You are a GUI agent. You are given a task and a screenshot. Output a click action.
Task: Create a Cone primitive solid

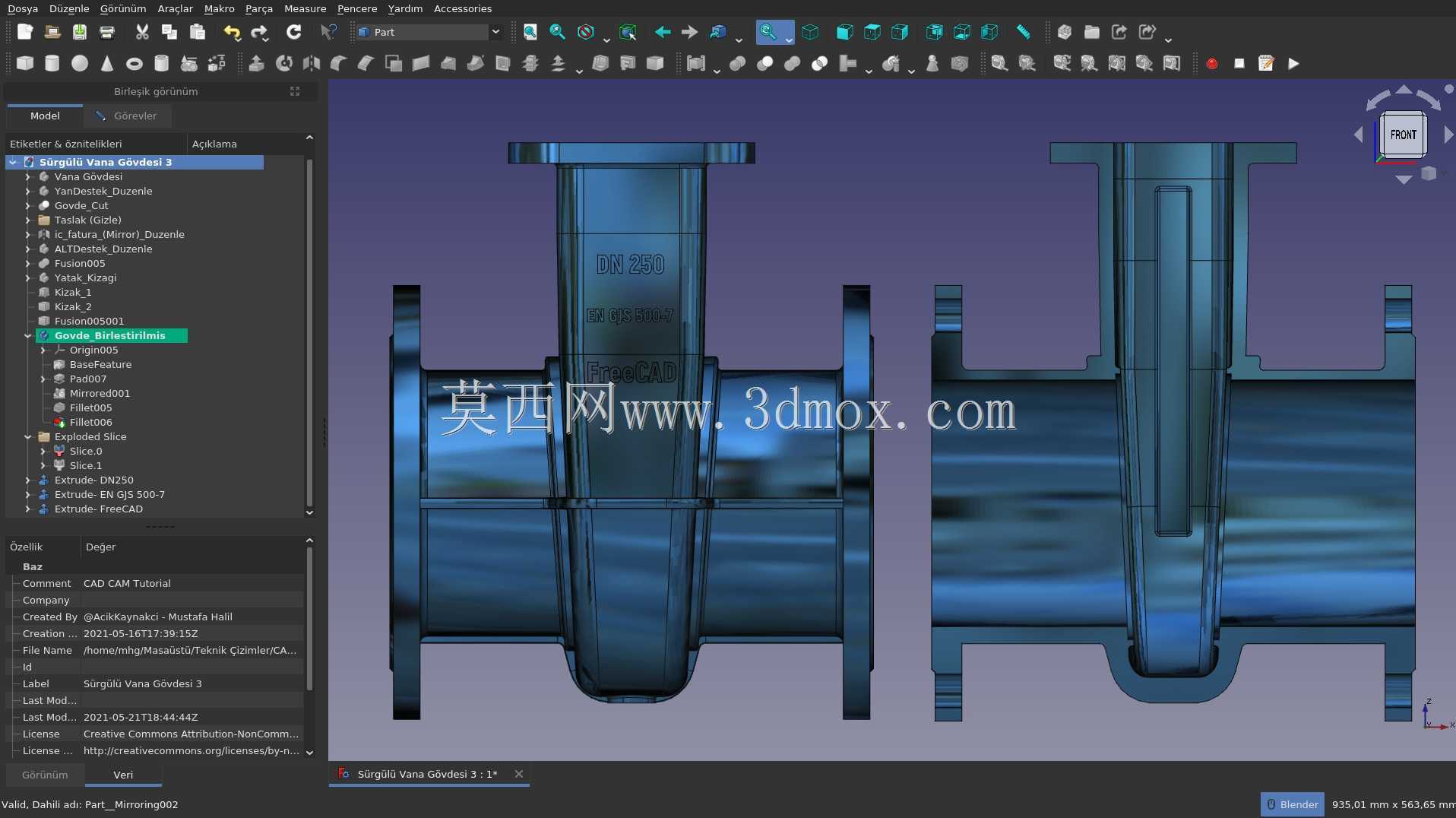tap(107, 63)
